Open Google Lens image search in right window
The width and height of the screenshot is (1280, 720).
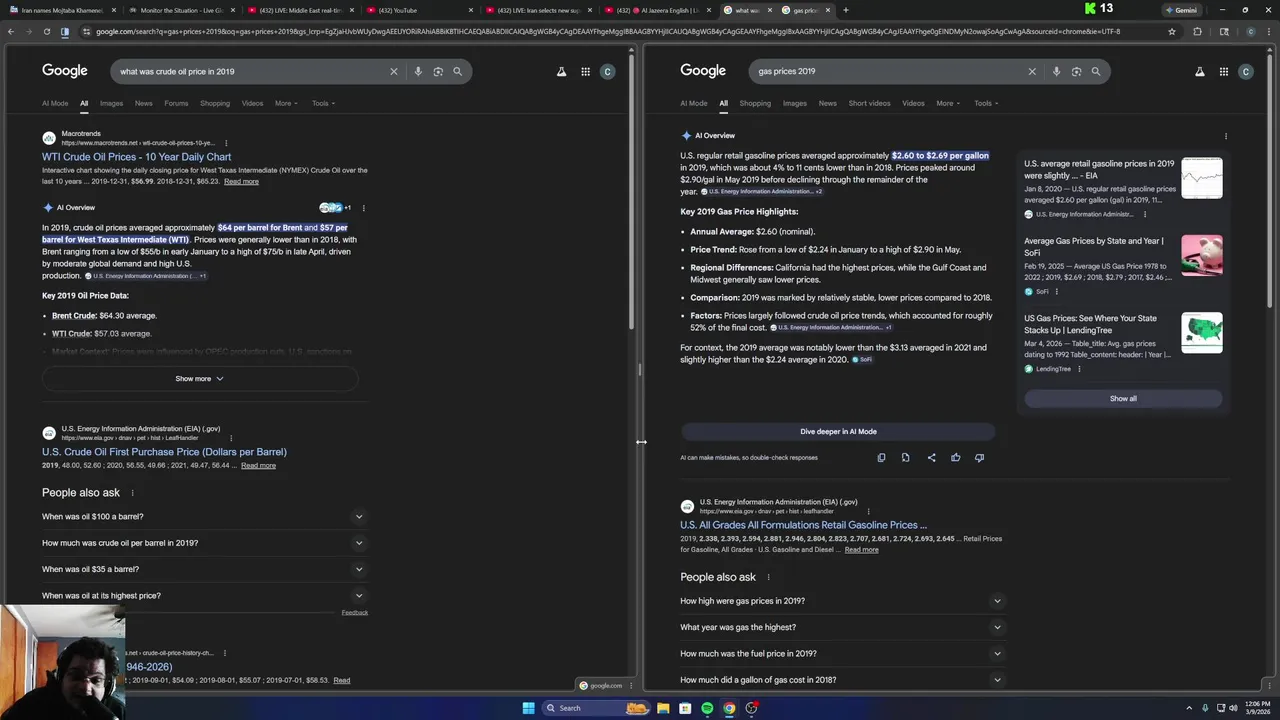[1076, 71]
